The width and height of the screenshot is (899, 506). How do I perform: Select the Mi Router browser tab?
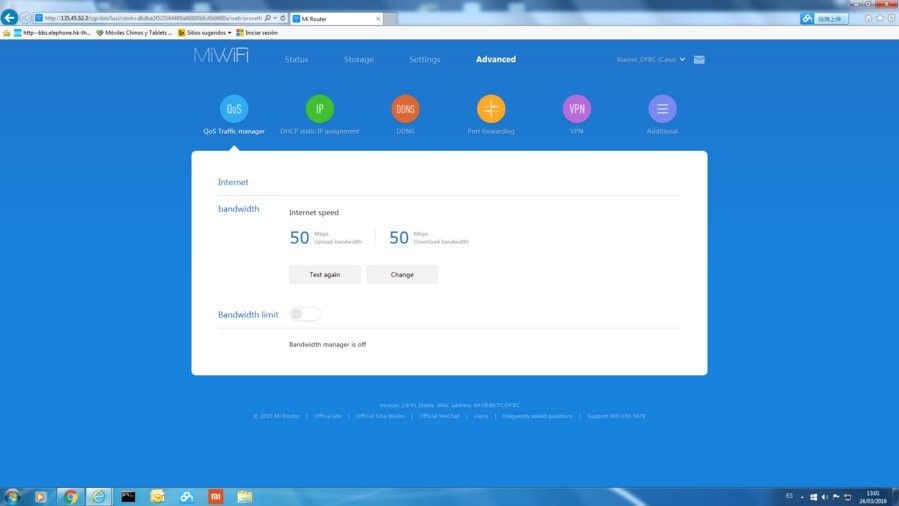pos(336,19)
